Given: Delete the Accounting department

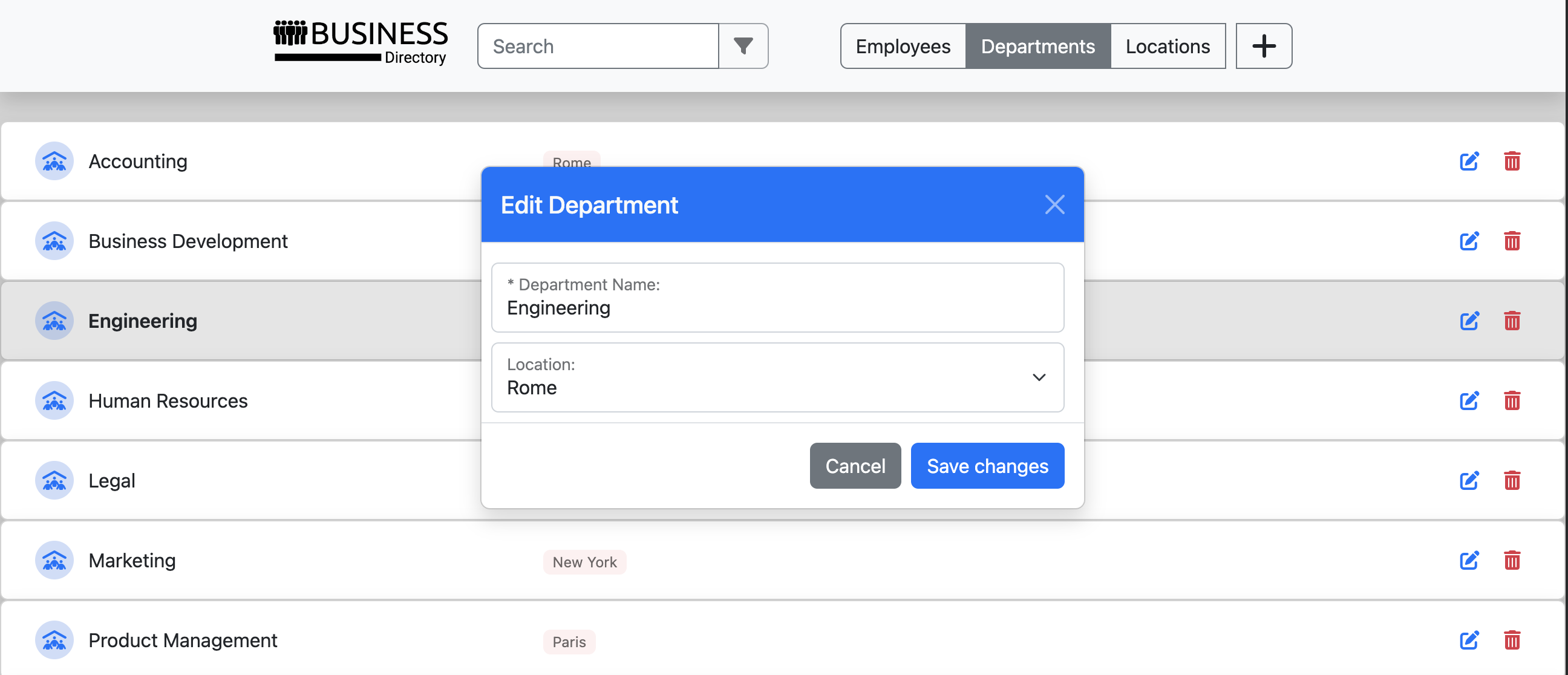Looking at the screenshot, I should click(x=1511, y=161).
